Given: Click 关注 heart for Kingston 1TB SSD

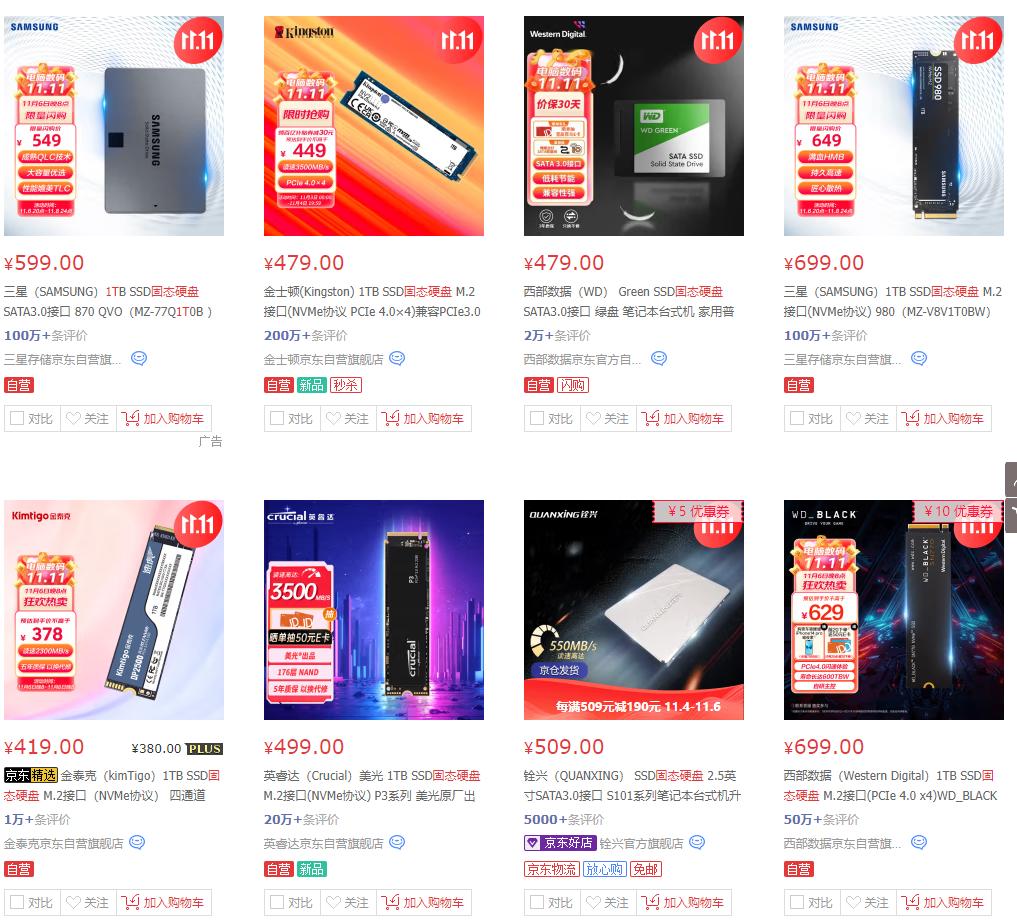Looking at the screenshot, I should point(348,418).
